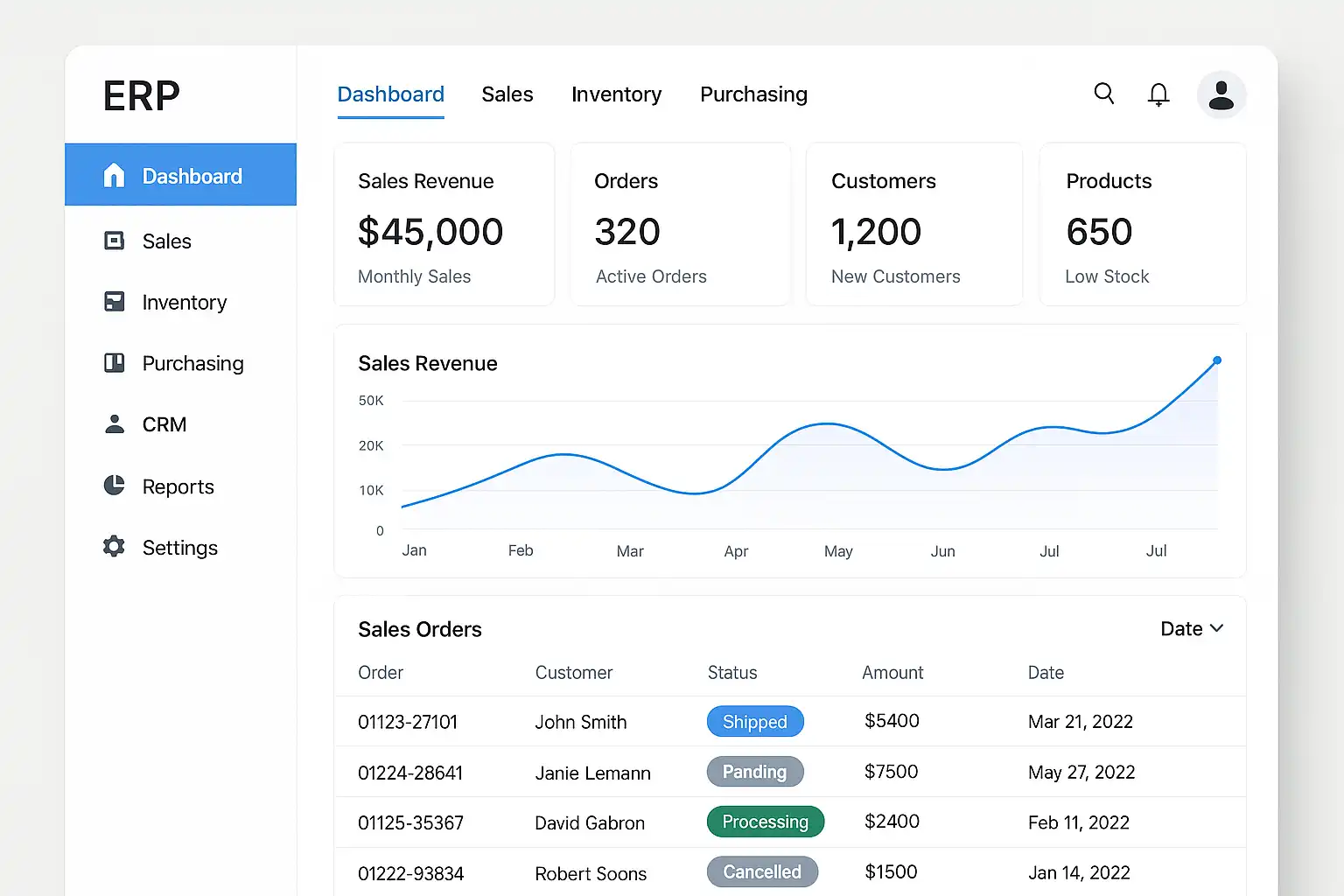Viewport: 1344px width, 896px height.
Task: Open CRM person icon in sidebar
Action: click(115, 424)
